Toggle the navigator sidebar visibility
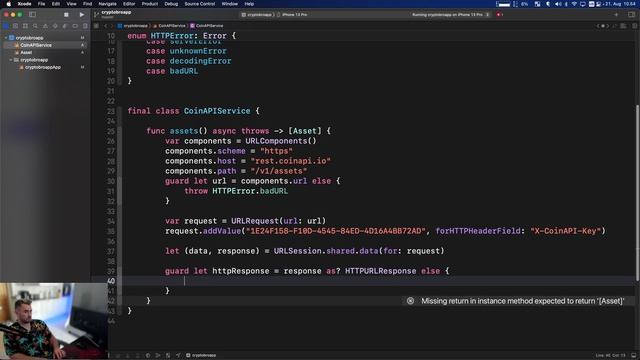Screen dimensions: 640x360 click(x=32, y=15)
